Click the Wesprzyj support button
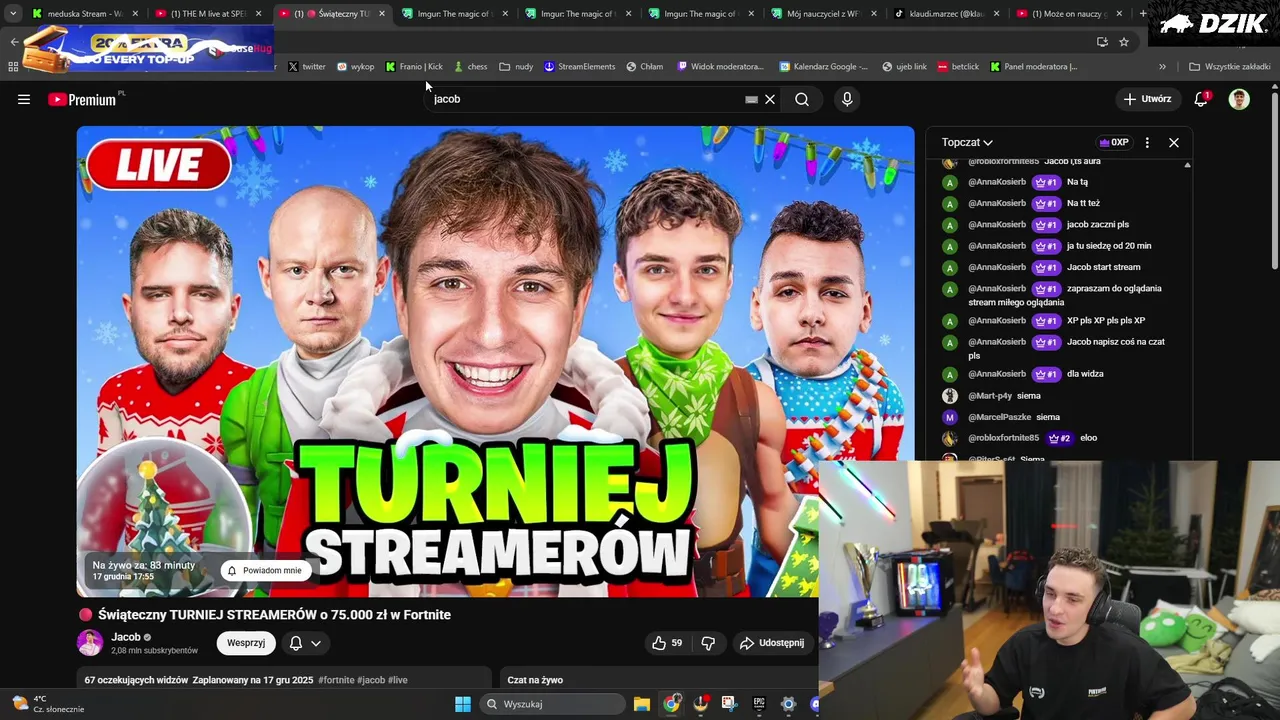Screen dimensions: 1280x720 pos(246,643)
